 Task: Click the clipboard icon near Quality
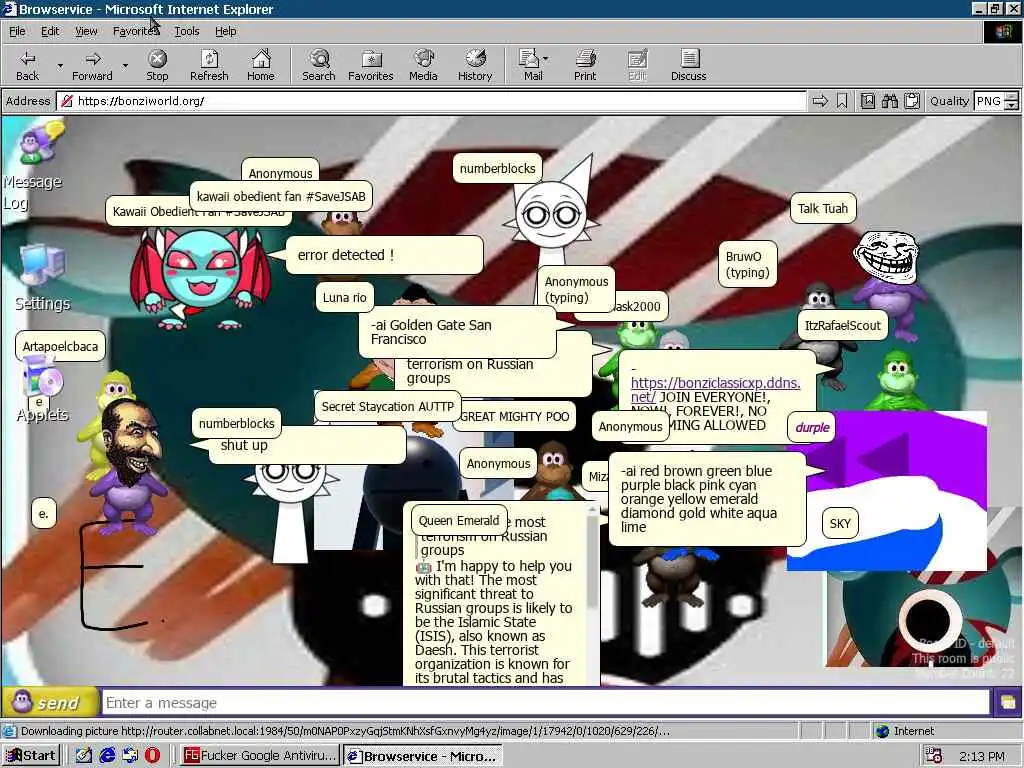coord(912,101)
